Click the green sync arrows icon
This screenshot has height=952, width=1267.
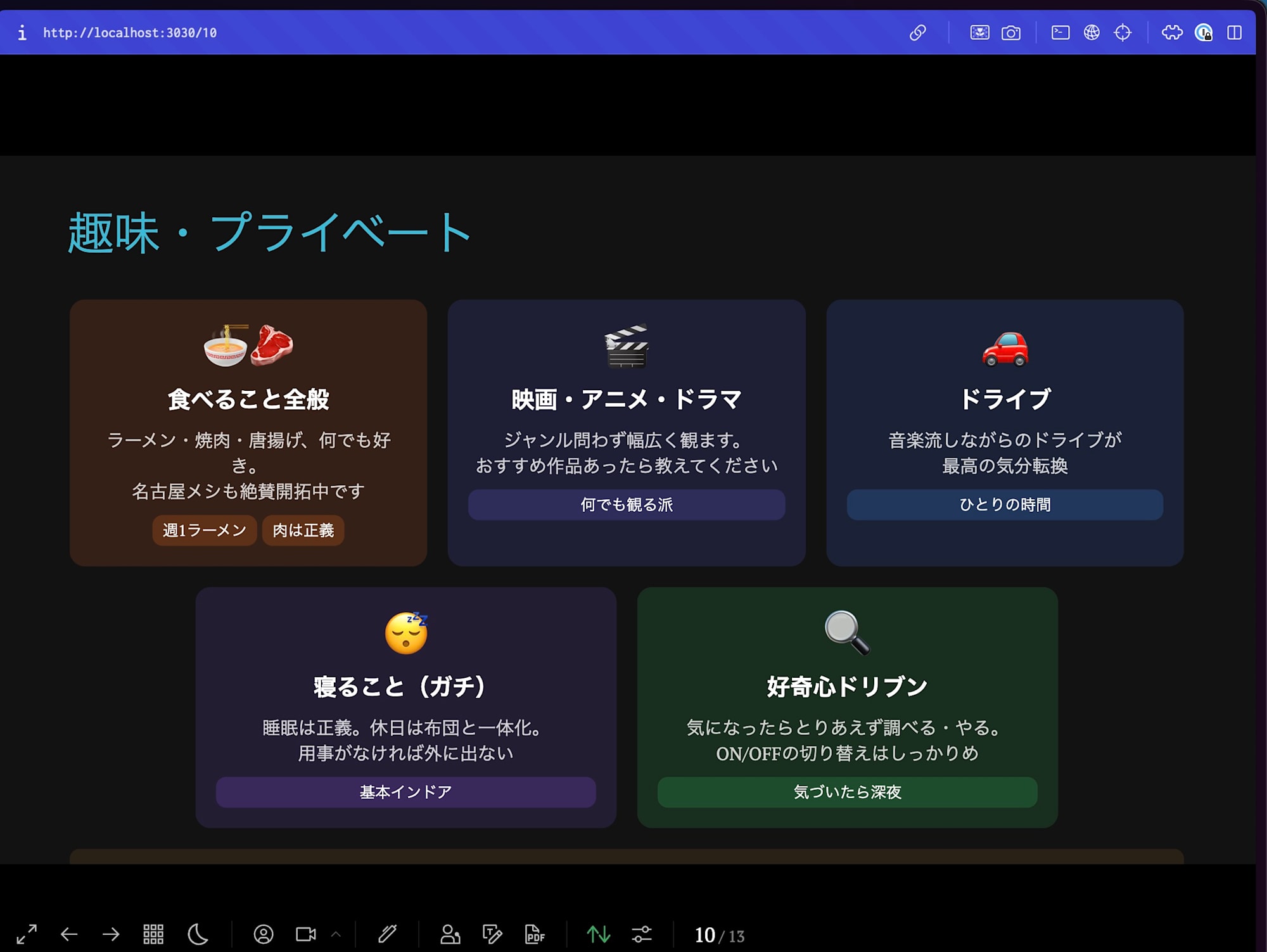coord(599,934)
